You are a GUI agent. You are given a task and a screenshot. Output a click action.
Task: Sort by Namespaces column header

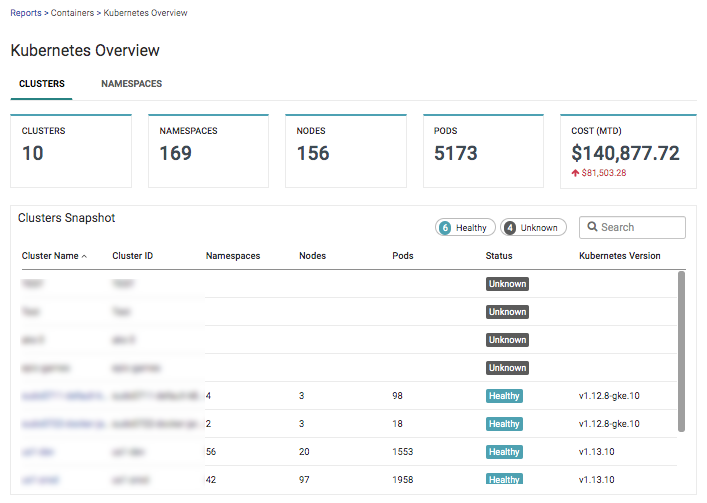click(x=233, y=256)
